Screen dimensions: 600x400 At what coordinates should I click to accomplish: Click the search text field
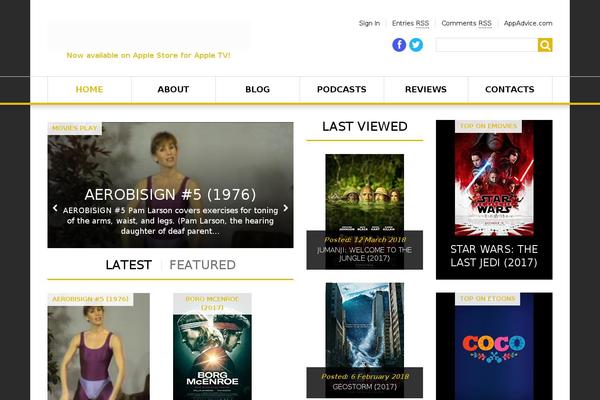(x=487, y=45)
